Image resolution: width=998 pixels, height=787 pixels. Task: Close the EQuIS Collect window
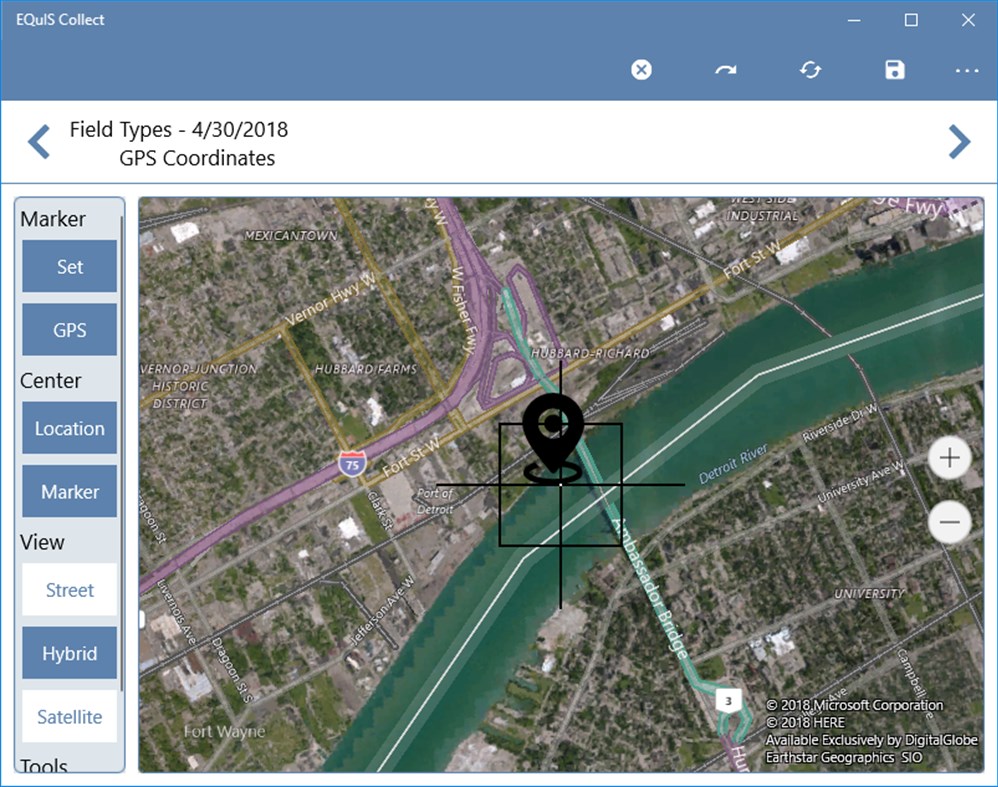[x=968, y=20]
